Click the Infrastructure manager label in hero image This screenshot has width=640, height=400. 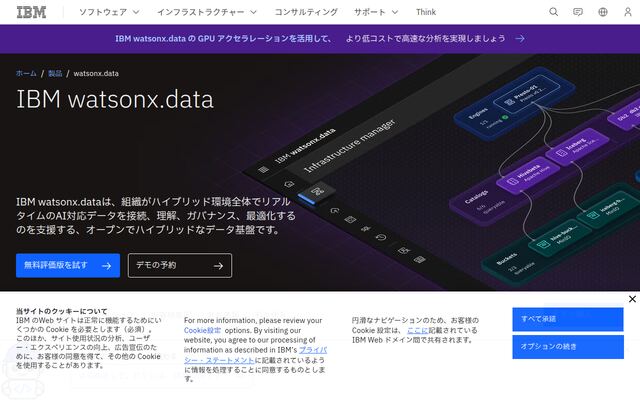click(350, 145)
